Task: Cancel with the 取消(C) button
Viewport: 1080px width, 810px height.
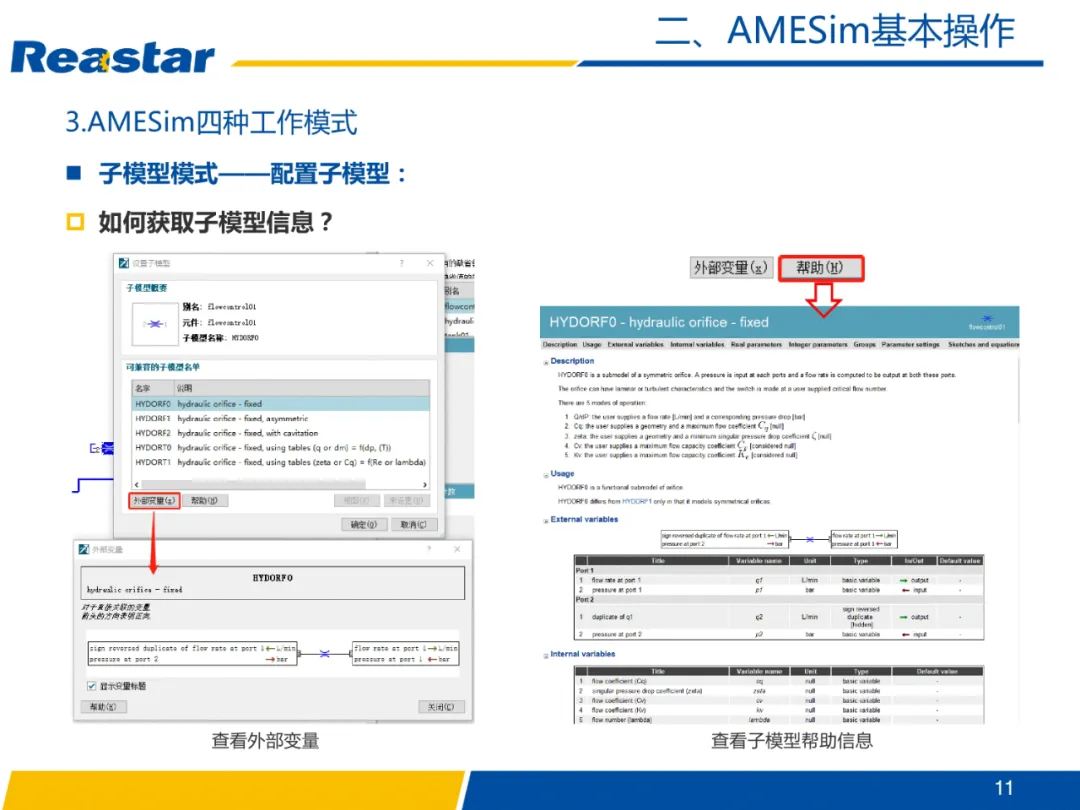Action: tap(413, 524)
